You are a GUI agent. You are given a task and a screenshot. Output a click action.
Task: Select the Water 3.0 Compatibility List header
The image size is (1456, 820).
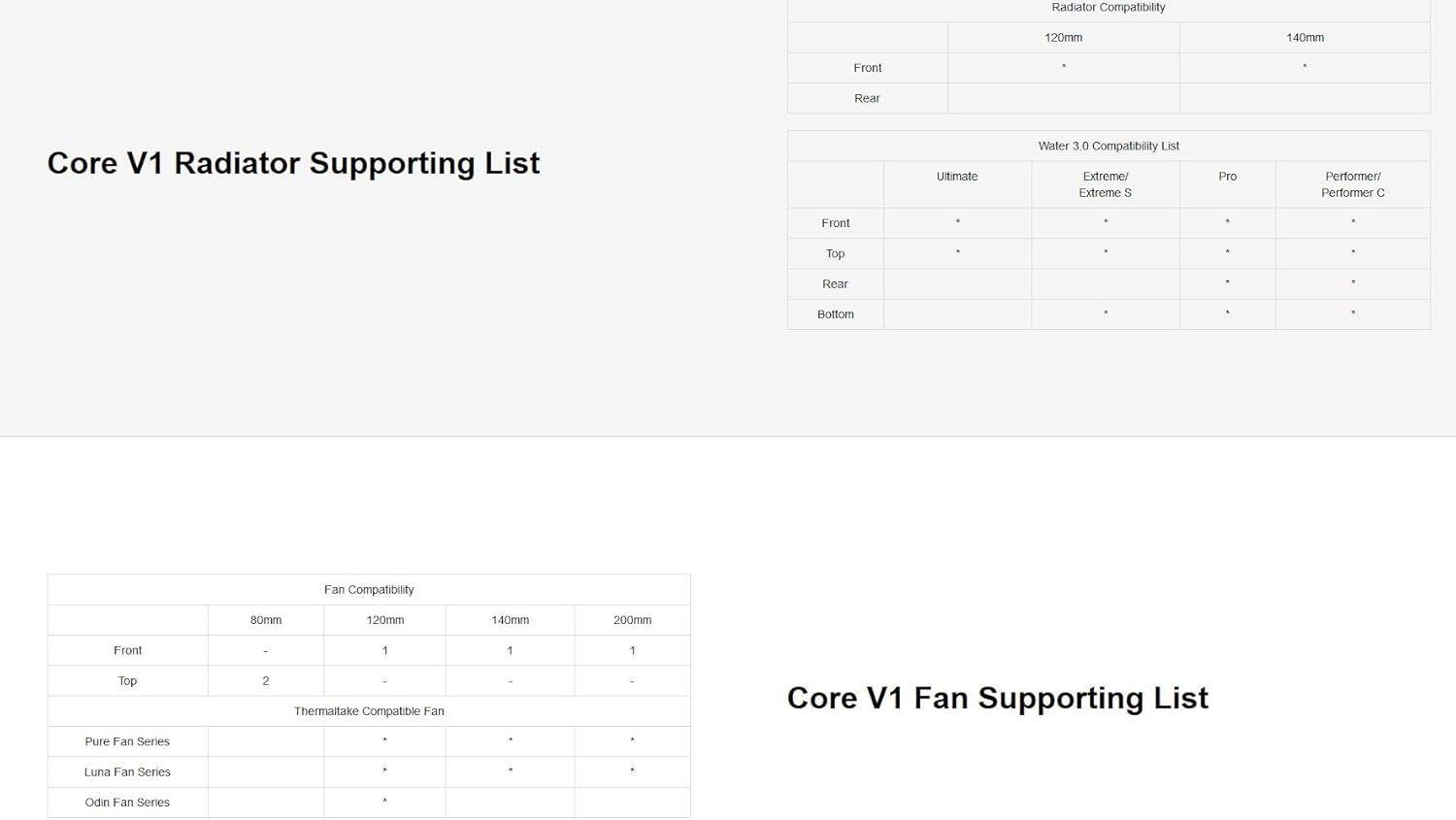click(x=1109, y=147)
